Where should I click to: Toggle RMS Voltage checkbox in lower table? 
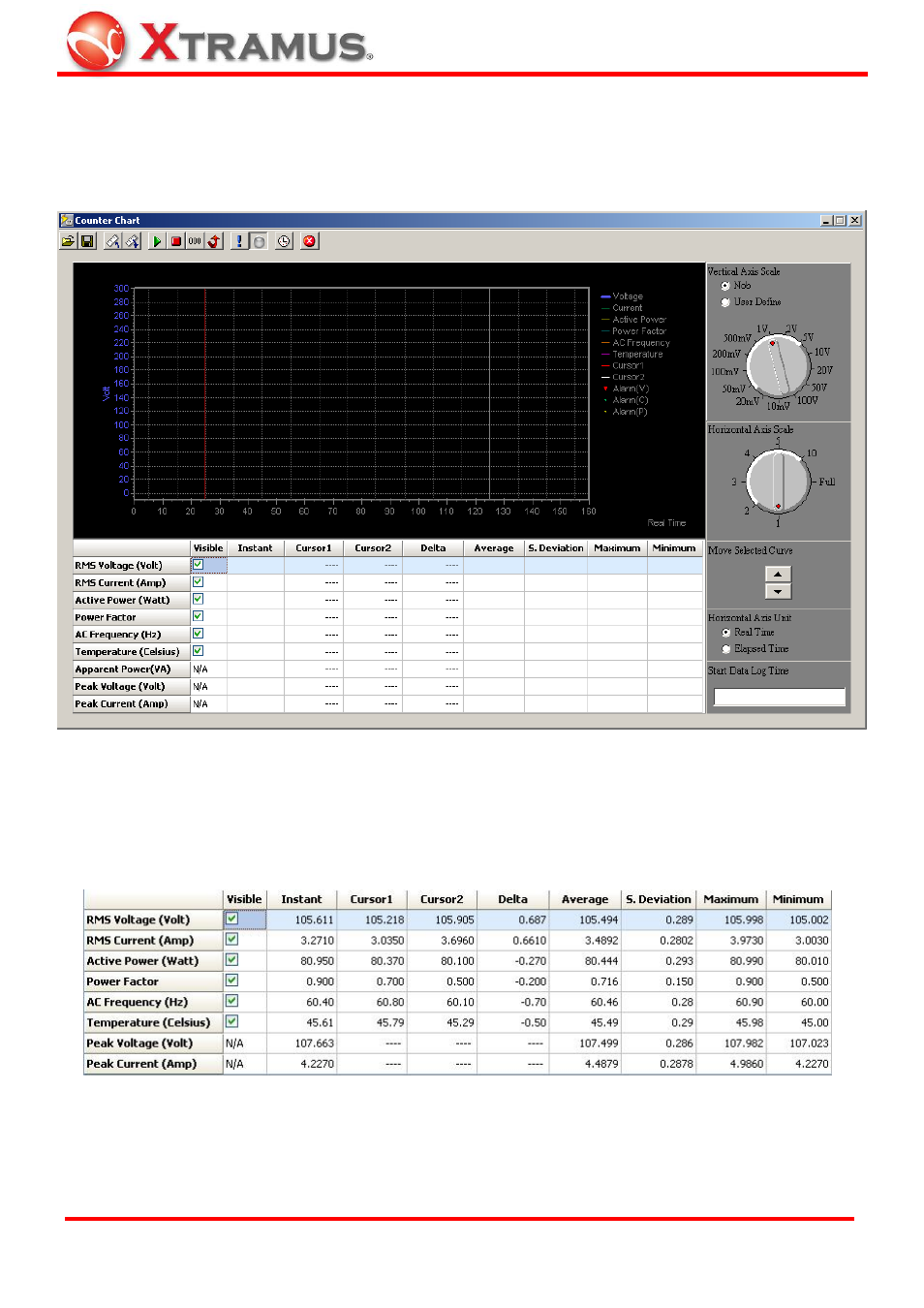coord(232,919)
